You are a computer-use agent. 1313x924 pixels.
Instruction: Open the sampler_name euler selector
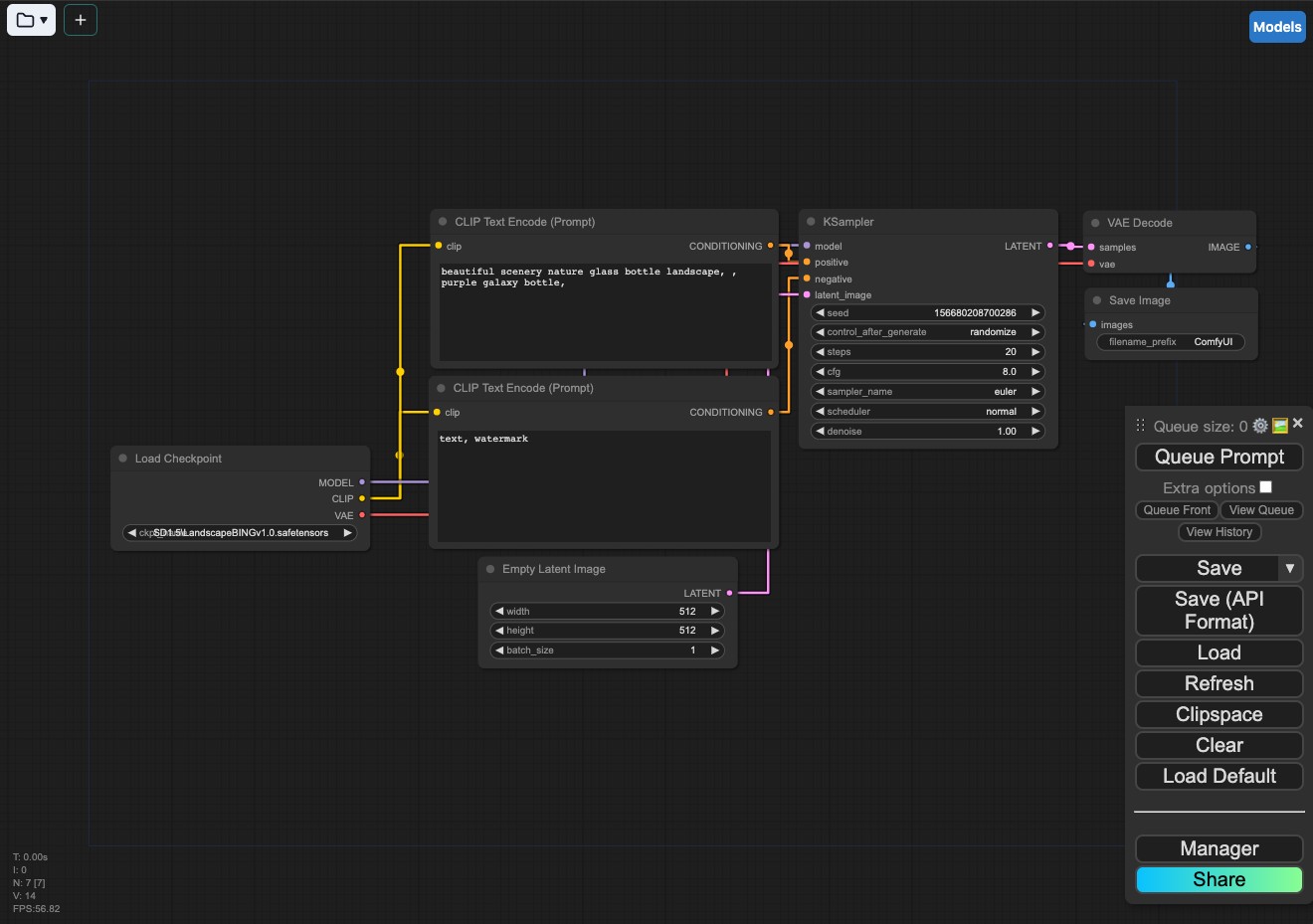(x=927, y=392)
